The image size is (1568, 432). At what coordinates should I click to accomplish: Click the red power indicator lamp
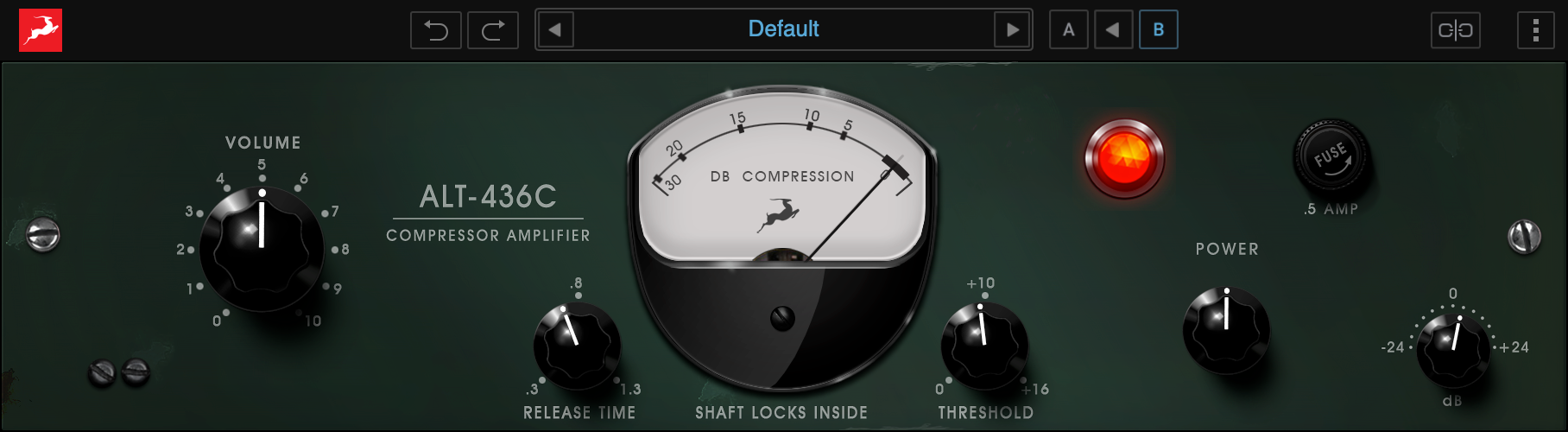[1124, 158]
